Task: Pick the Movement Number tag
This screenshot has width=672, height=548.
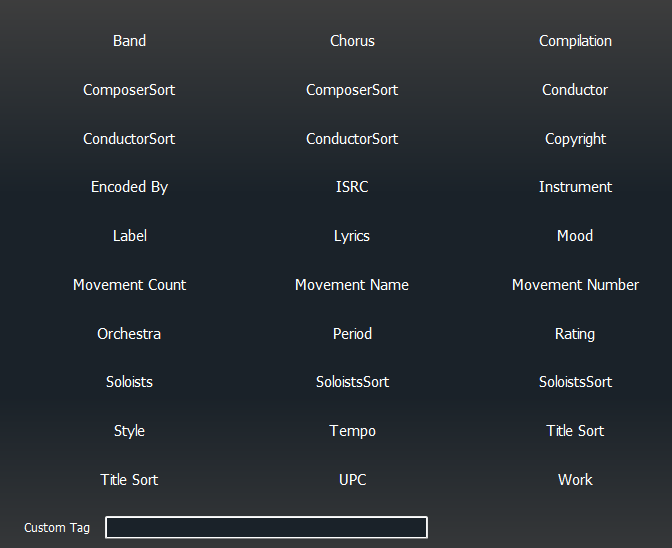Action: coord(575,285)
